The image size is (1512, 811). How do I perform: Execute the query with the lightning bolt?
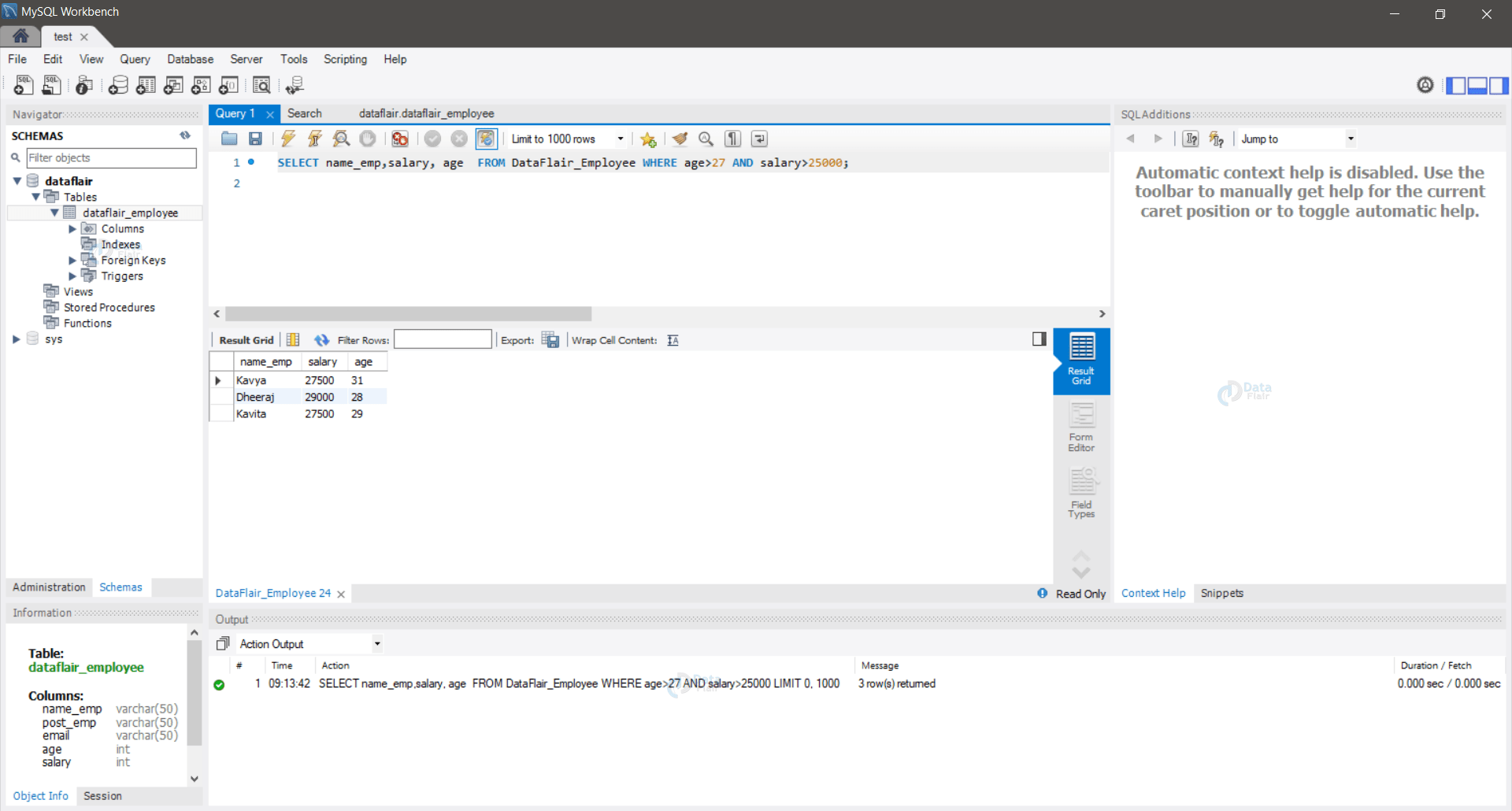[288, 139]
